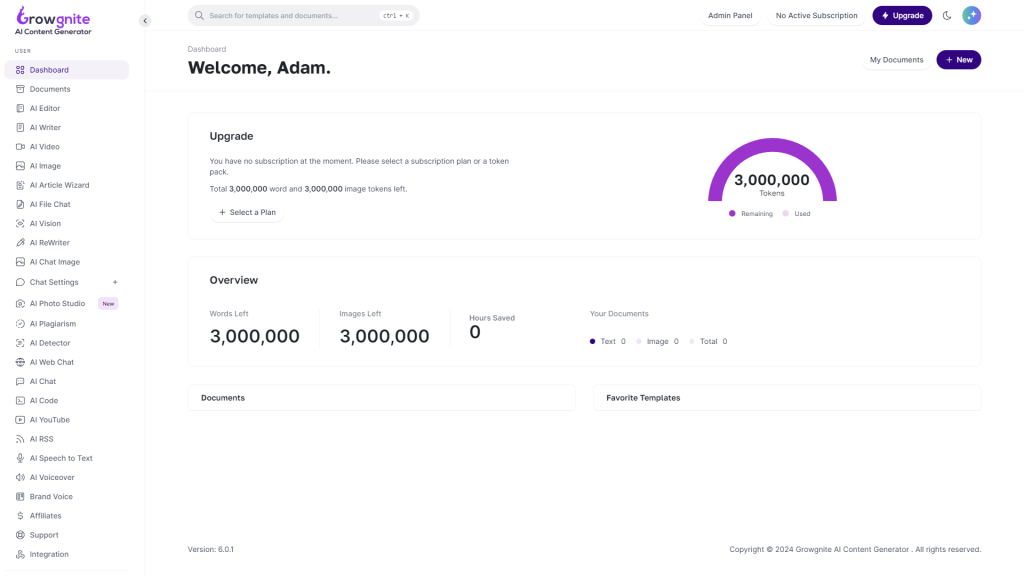Click the AI YouTube icon
Image resolution: width=1024 pixels, height=576 pixels.
(x=20, y=420)
